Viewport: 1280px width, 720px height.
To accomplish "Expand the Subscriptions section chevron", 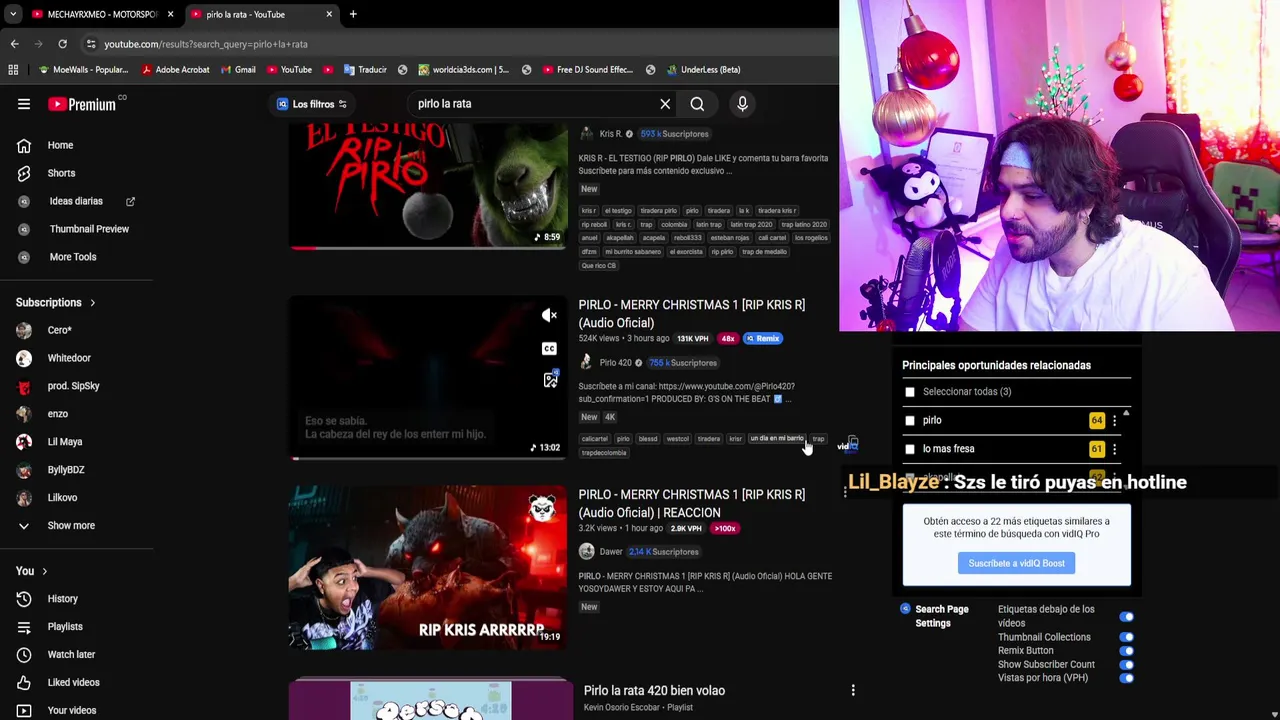I will pos(93,303).
